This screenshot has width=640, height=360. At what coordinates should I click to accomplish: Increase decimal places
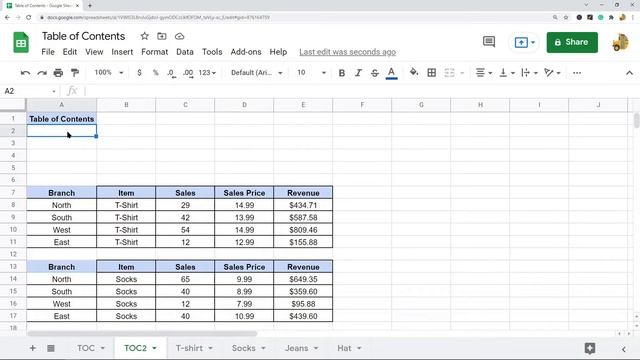188,73
